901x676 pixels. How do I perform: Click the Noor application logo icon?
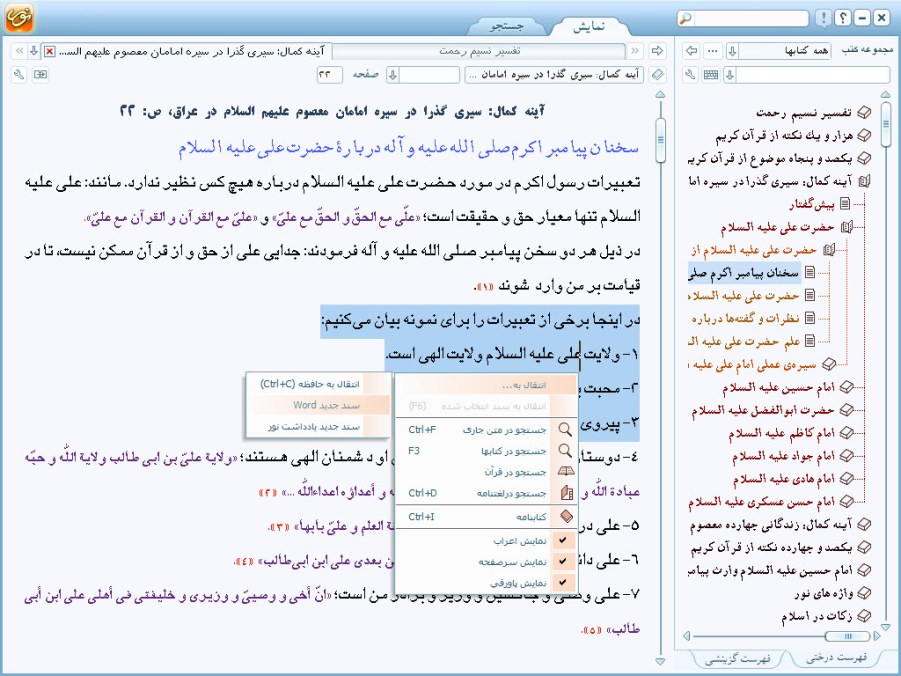19,17
